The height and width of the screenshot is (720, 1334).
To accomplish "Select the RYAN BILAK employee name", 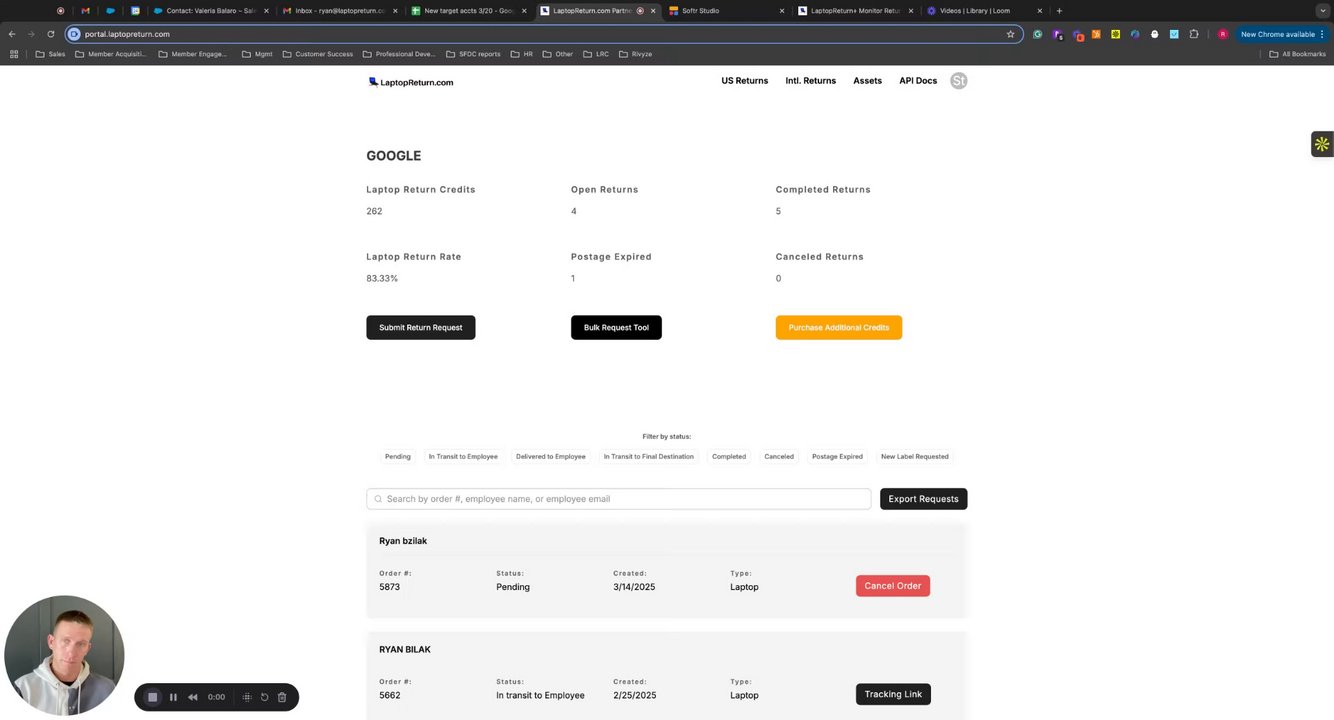I will click(x=405, y=650).
